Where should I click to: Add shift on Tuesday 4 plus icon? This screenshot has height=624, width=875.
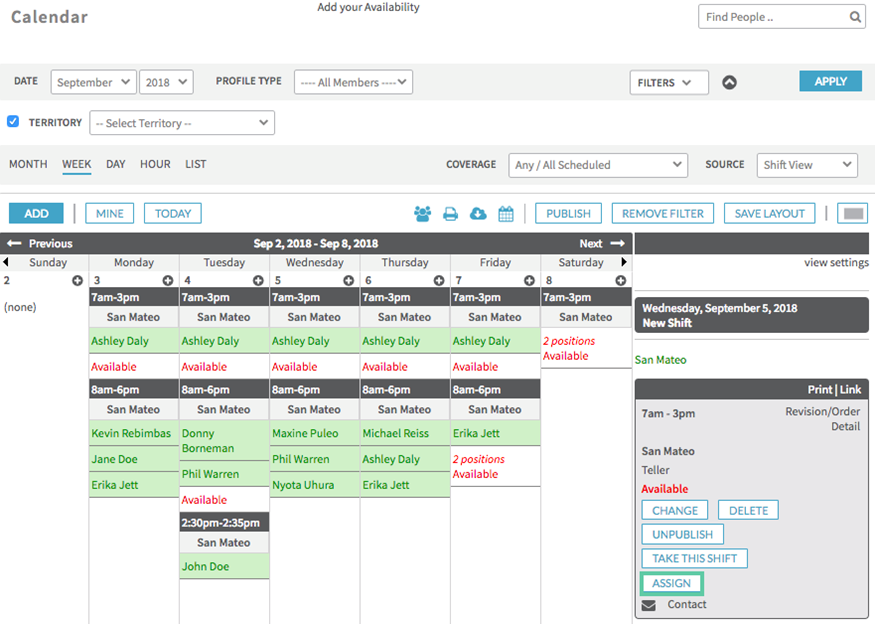(x=258, y=280)
